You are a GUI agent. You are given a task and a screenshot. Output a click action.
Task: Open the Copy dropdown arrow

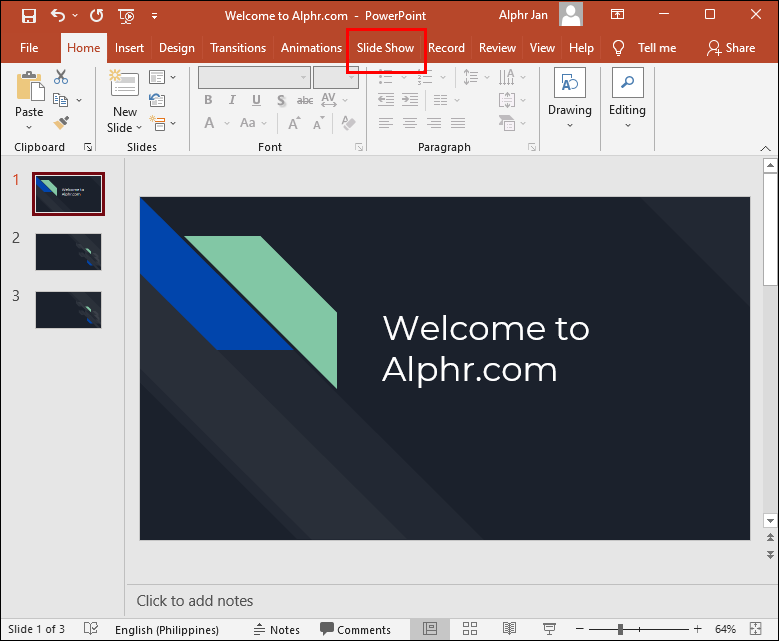click(x=79, y=100)
